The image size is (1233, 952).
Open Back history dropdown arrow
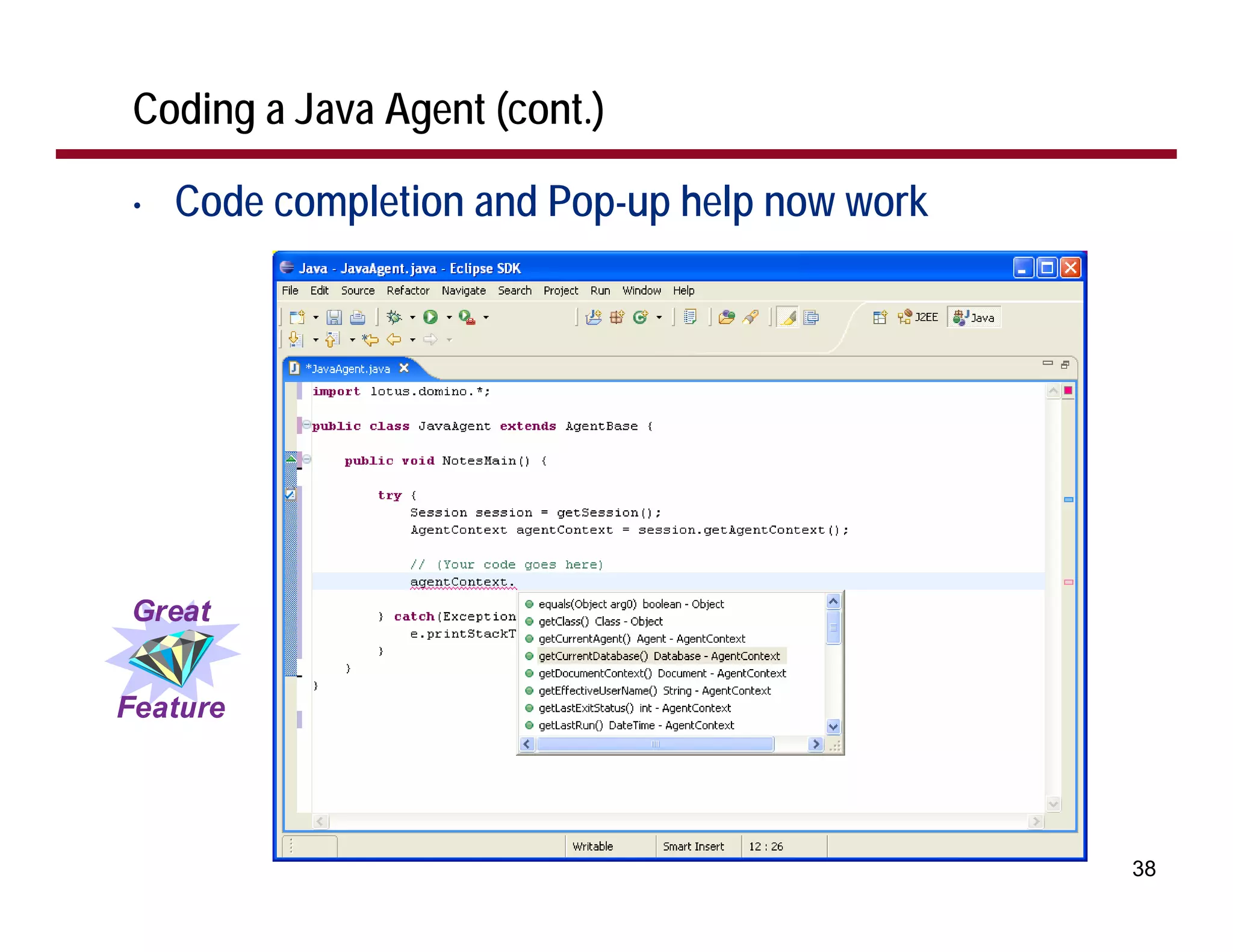pyautogui.click(x=412, y=341)
